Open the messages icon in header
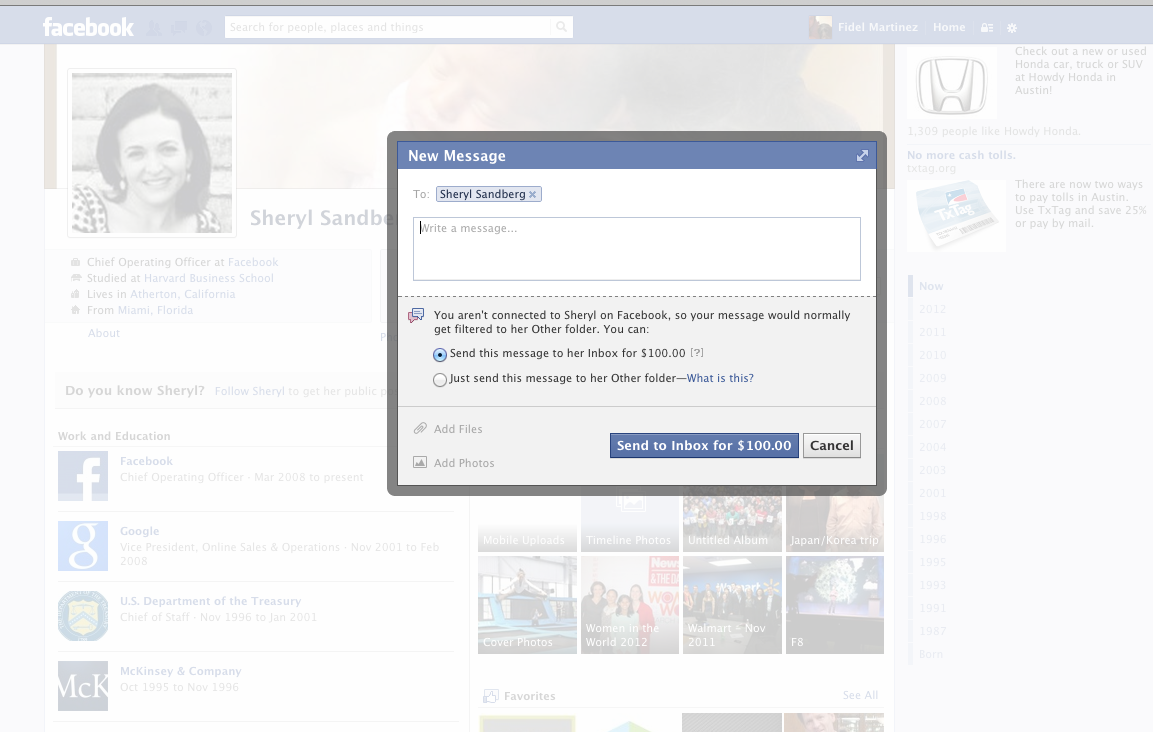The height and width of the screenshot is (732, 1153). click(x=179, y=28)
